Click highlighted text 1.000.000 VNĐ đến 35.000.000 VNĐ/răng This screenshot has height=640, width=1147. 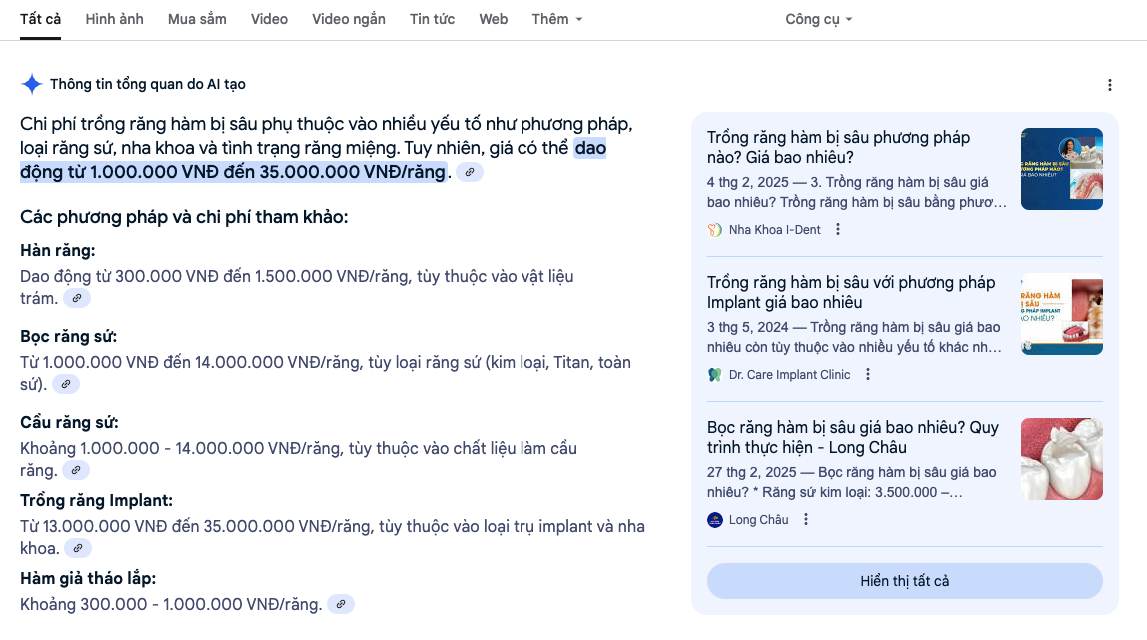(268, 172)
